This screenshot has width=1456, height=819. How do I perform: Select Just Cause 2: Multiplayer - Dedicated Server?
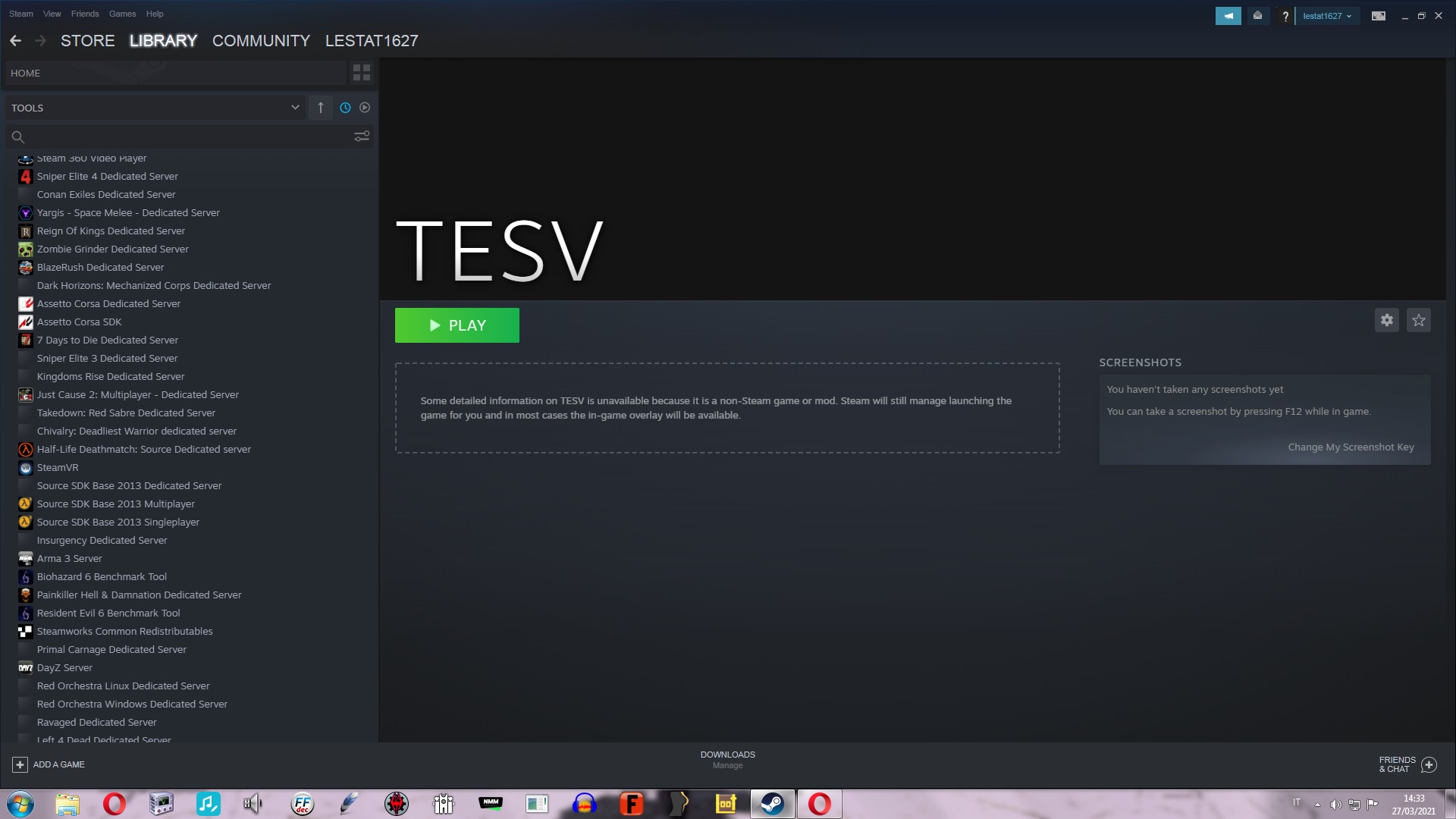point(138,394)
